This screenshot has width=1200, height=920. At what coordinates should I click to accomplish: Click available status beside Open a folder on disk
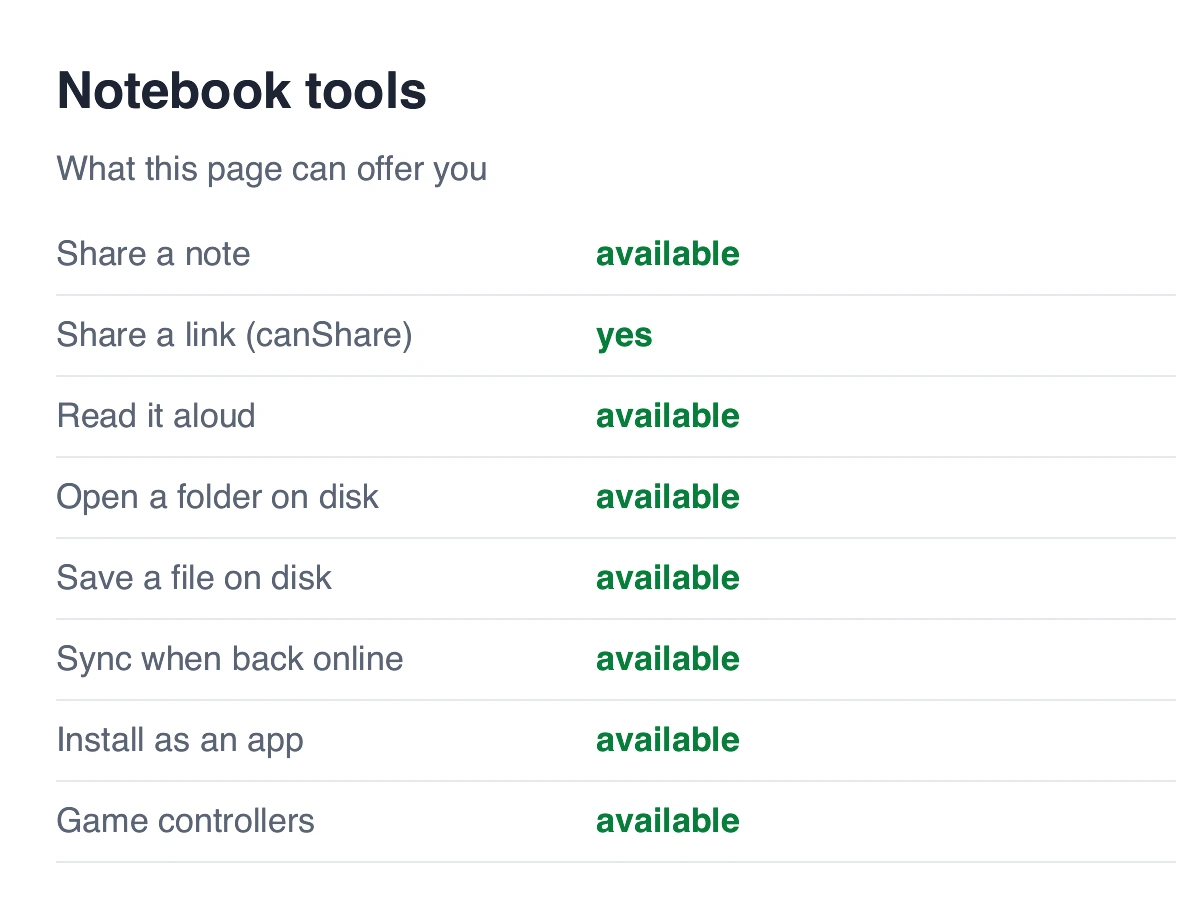point(668,497)
